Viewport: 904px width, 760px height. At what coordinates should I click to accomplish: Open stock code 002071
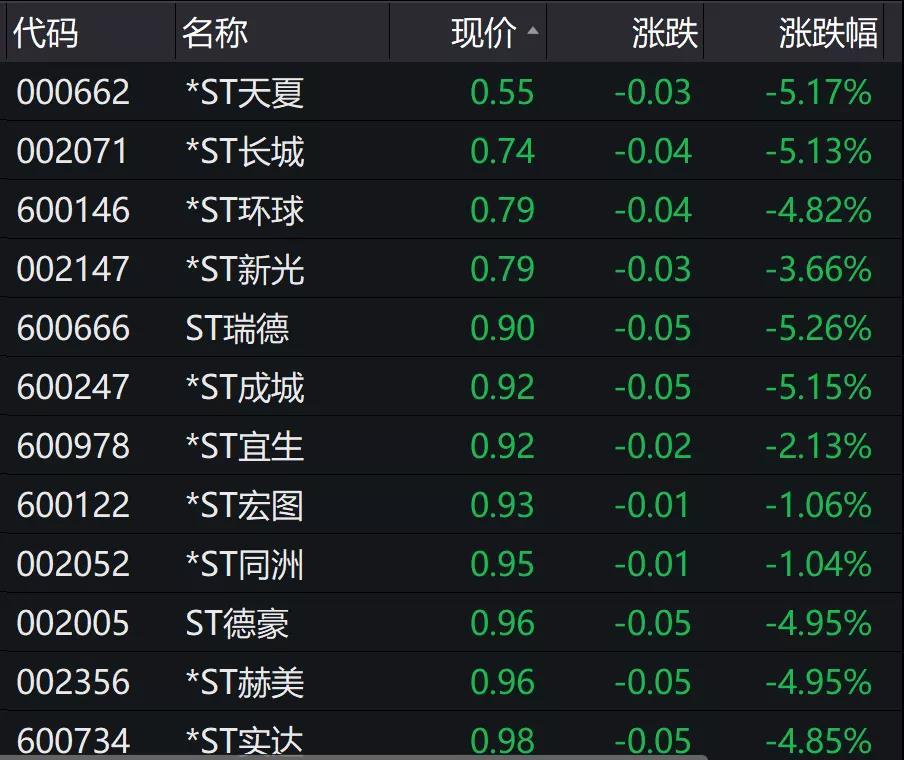73,152
